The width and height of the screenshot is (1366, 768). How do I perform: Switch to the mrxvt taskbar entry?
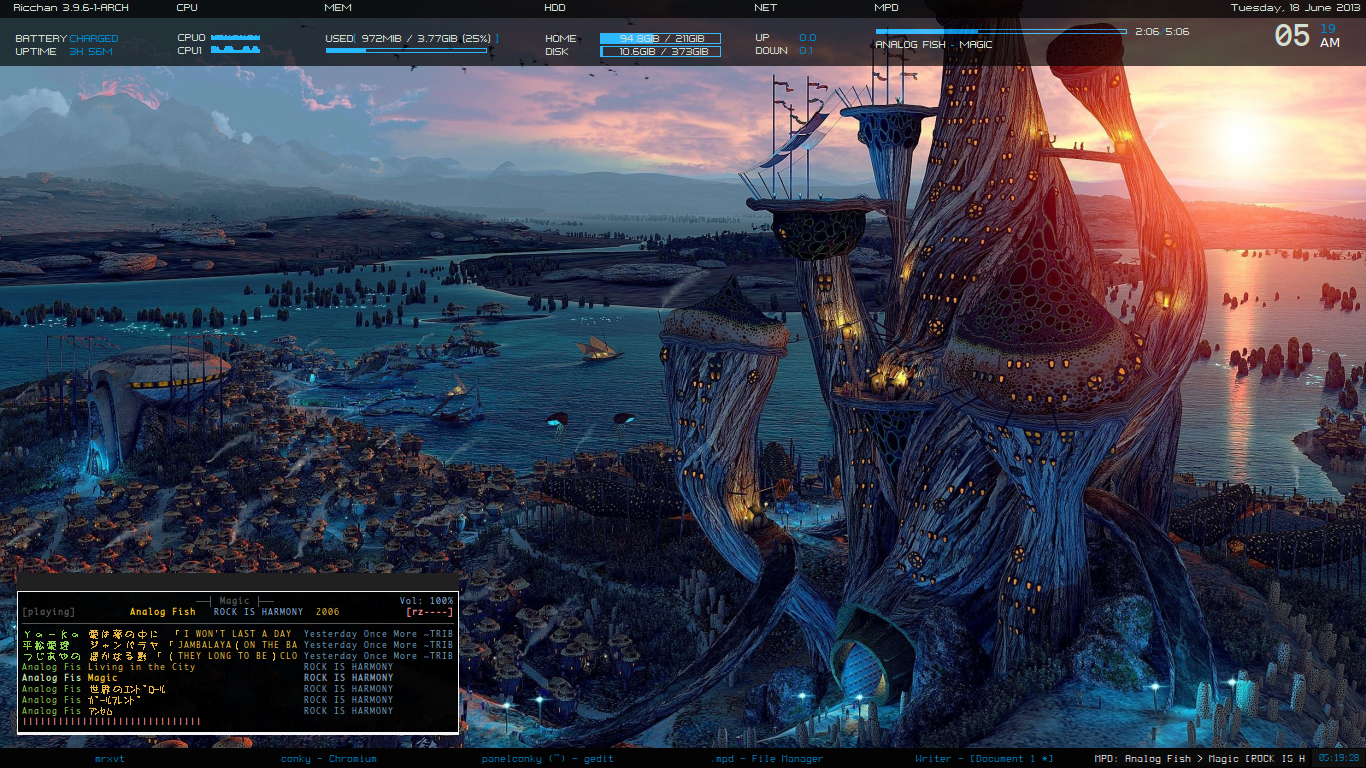coord(109,759)
